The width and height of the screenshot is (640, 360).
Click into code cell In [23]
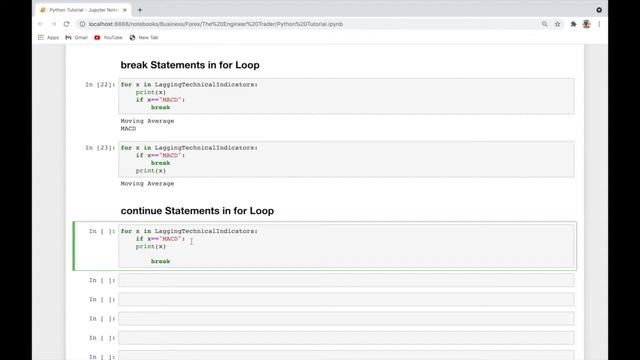pyautogui.click(x=346, y=159)
